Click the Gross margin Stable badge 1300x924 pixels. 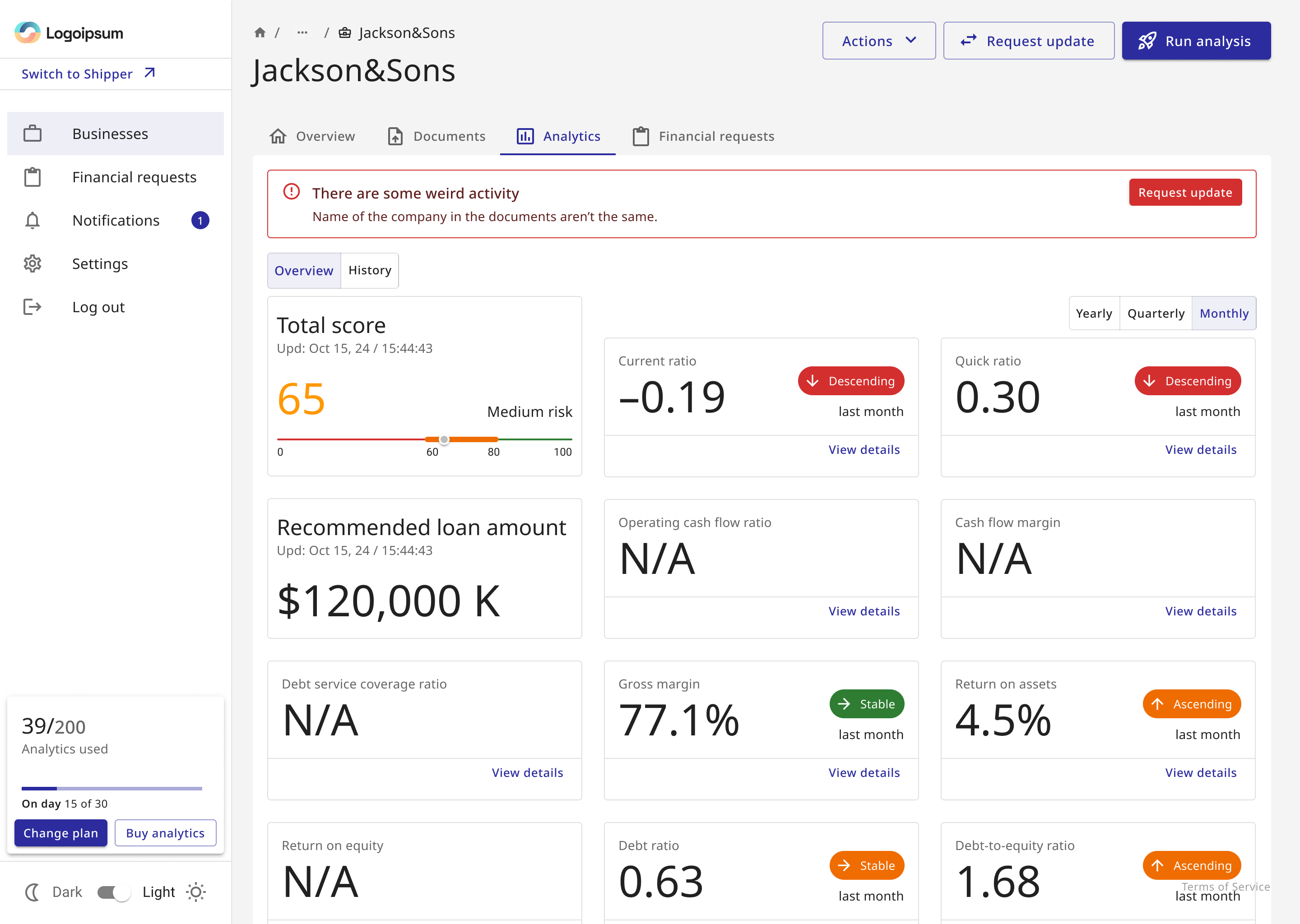pos(867,704)
